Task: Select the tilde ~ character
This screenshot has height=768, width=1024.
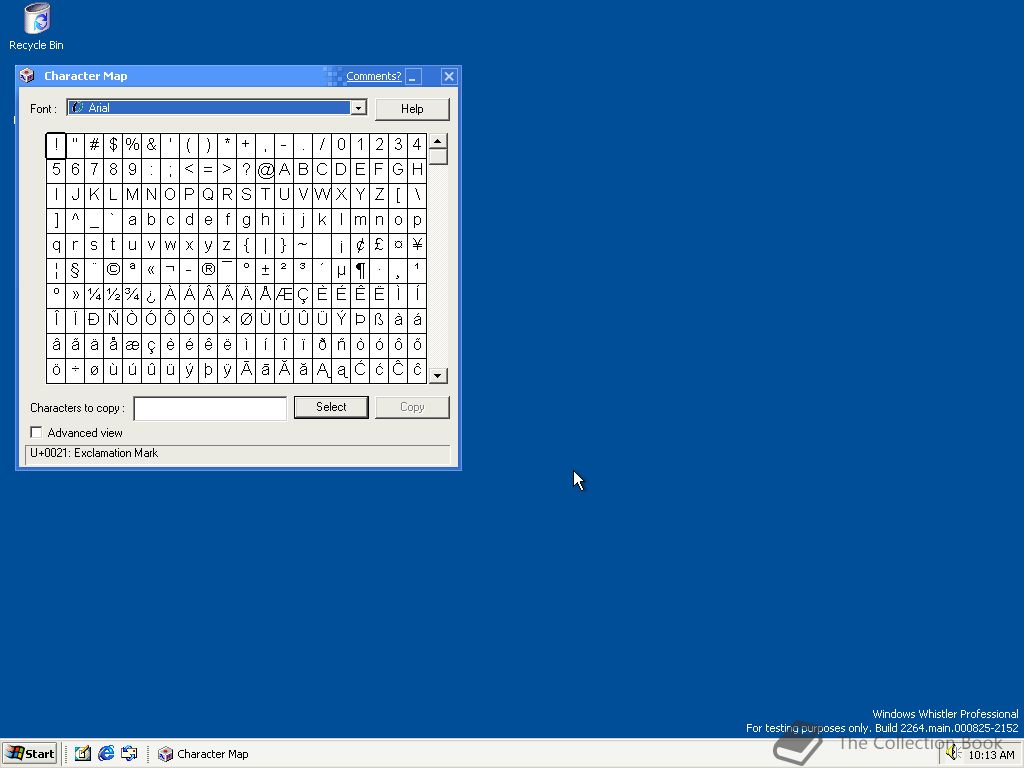Action: coord(303,245)
